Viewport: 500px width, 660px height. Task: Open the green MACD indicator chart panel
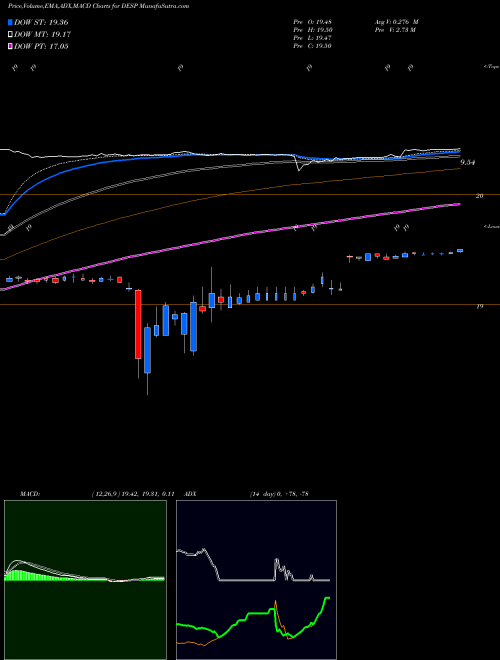click(x=85, y=580)
